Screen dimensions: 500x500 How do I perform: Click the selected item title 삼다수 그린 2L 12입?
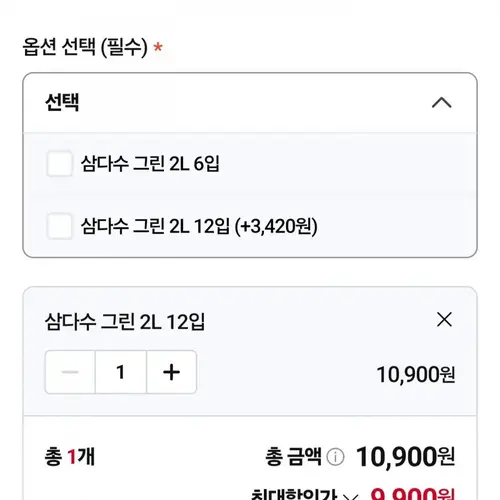125,322
